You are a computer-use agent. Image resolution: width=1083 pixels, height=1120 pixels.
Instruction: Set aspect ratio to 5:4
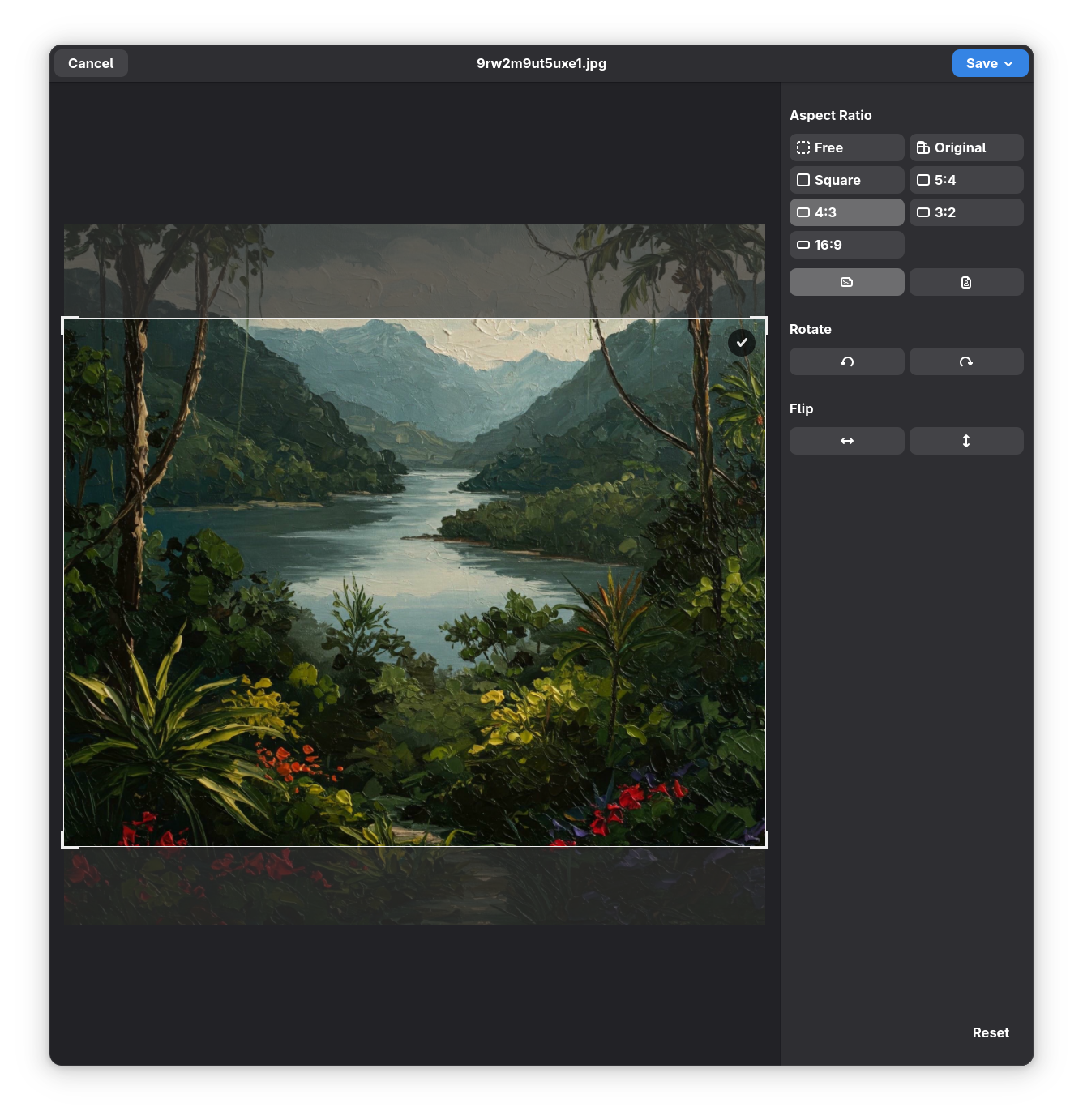click(965, 180)
